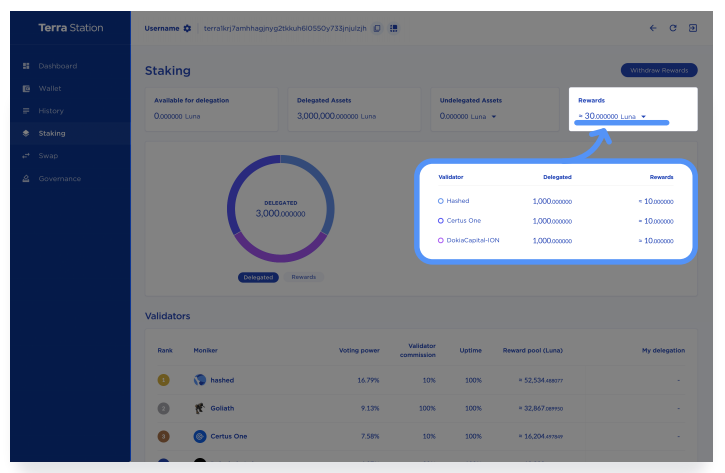Click the 30.000000 Luna rewards value
This screenshot has width=725, height=473.
607,116
